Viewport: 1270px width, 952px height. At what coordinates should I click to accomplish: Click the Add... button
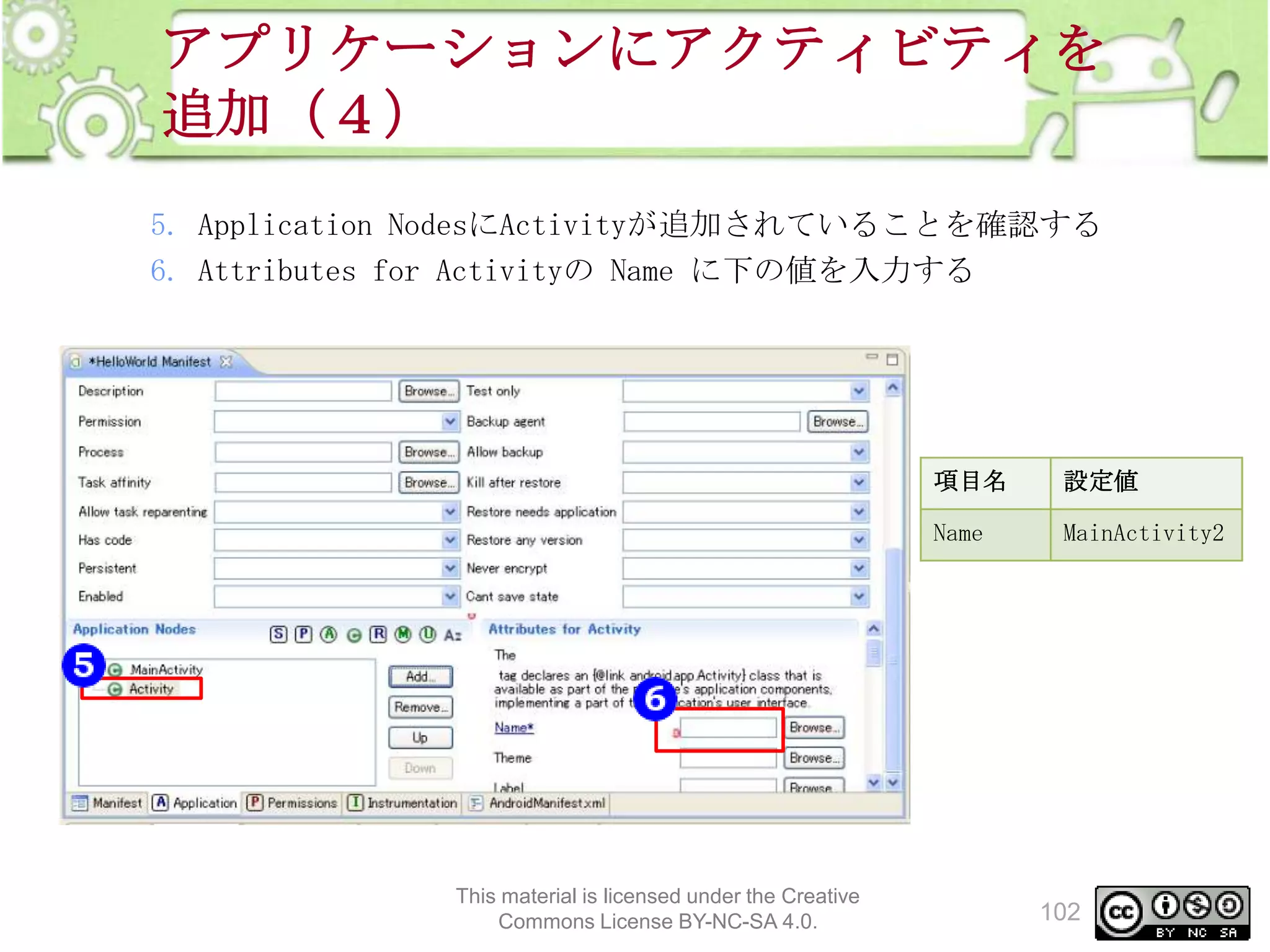[x=420, y=677]
